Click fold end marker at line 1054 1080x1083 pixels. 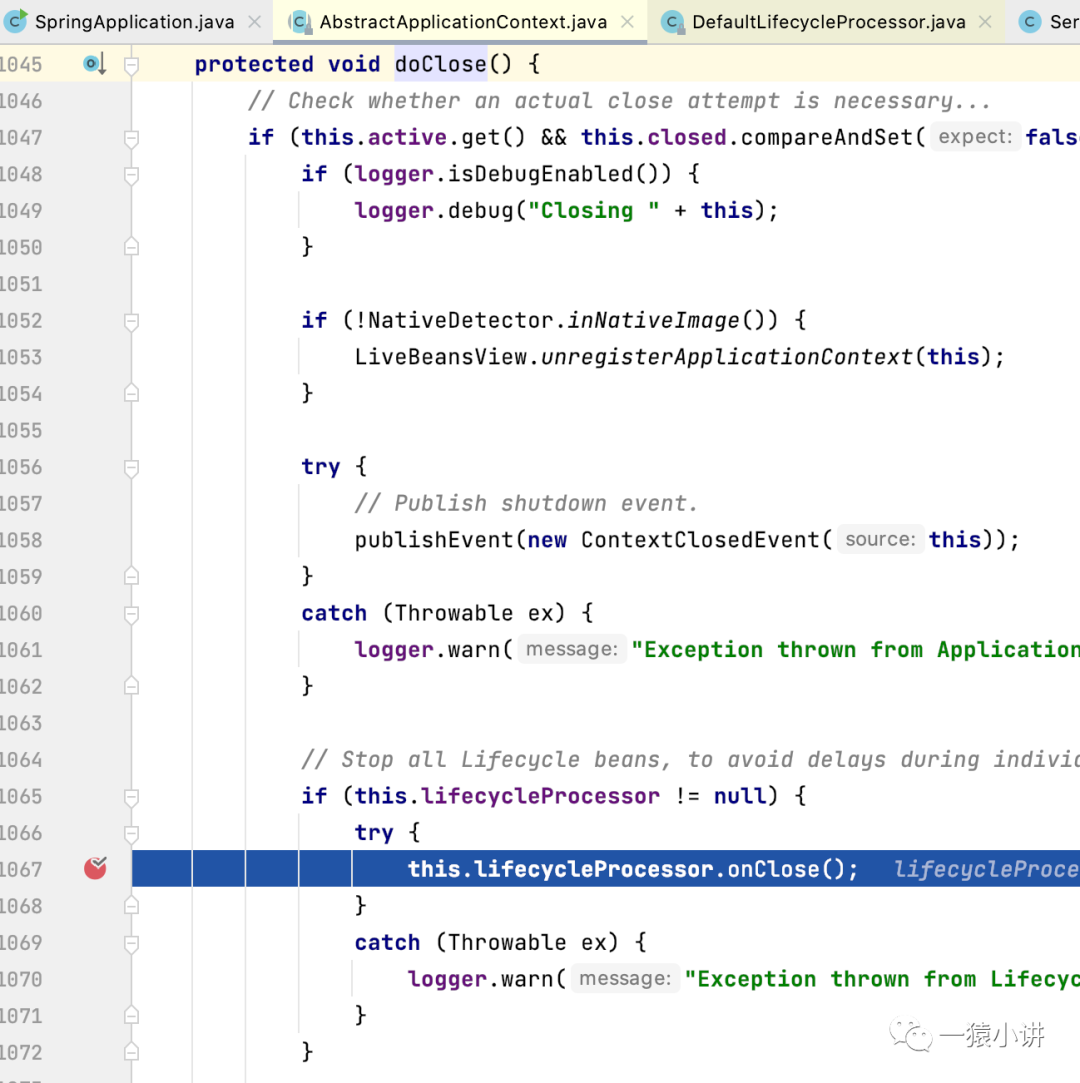pyautogui.click(x=131, y=393)
